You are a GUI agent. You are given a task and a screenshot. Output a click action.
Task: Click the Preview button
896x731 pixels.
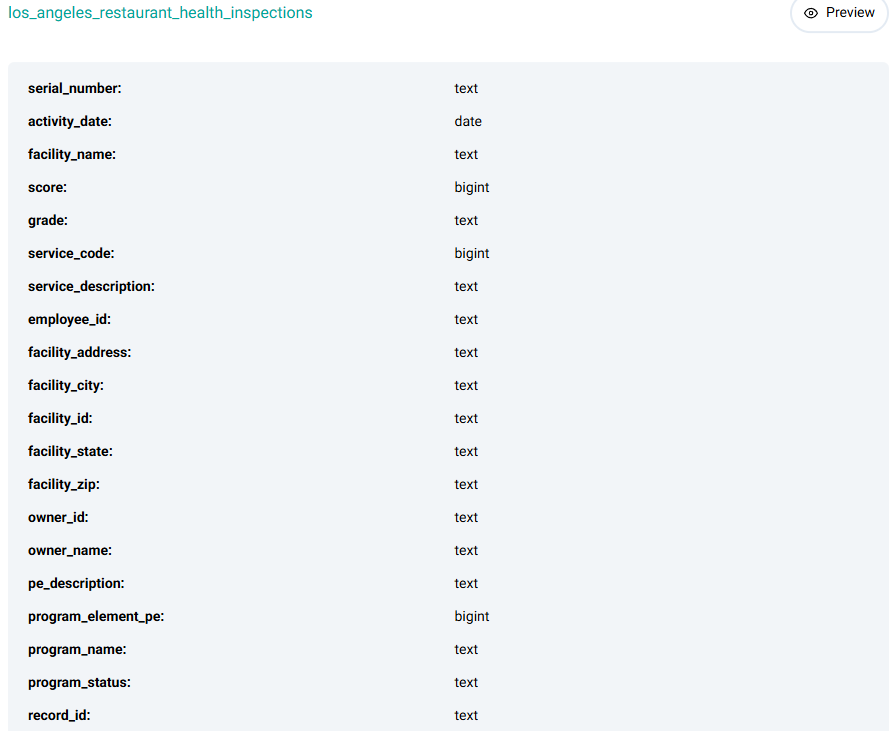pyautogui.click(x=839, y=13)
